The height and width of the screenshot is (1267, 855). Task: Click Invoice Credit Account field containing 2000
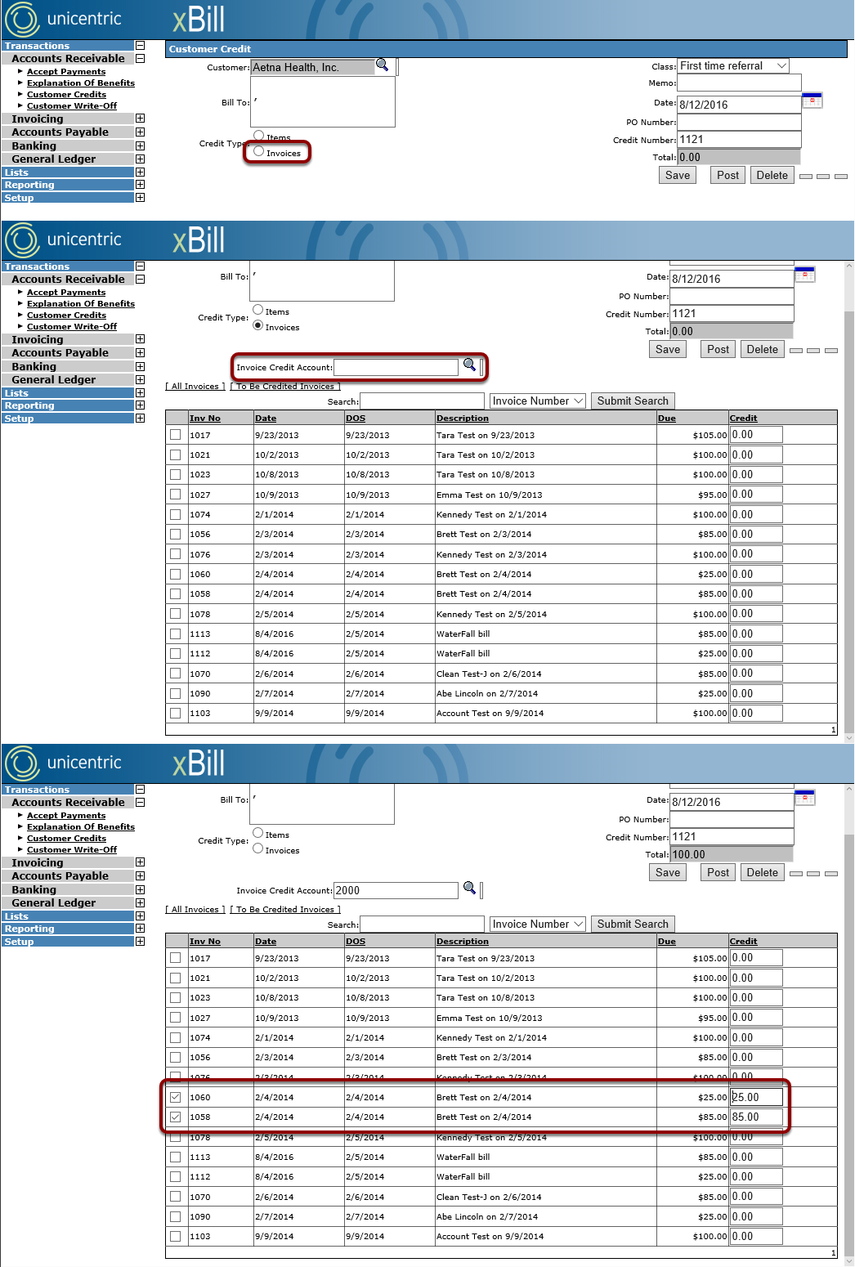click(x=396, y=890)
